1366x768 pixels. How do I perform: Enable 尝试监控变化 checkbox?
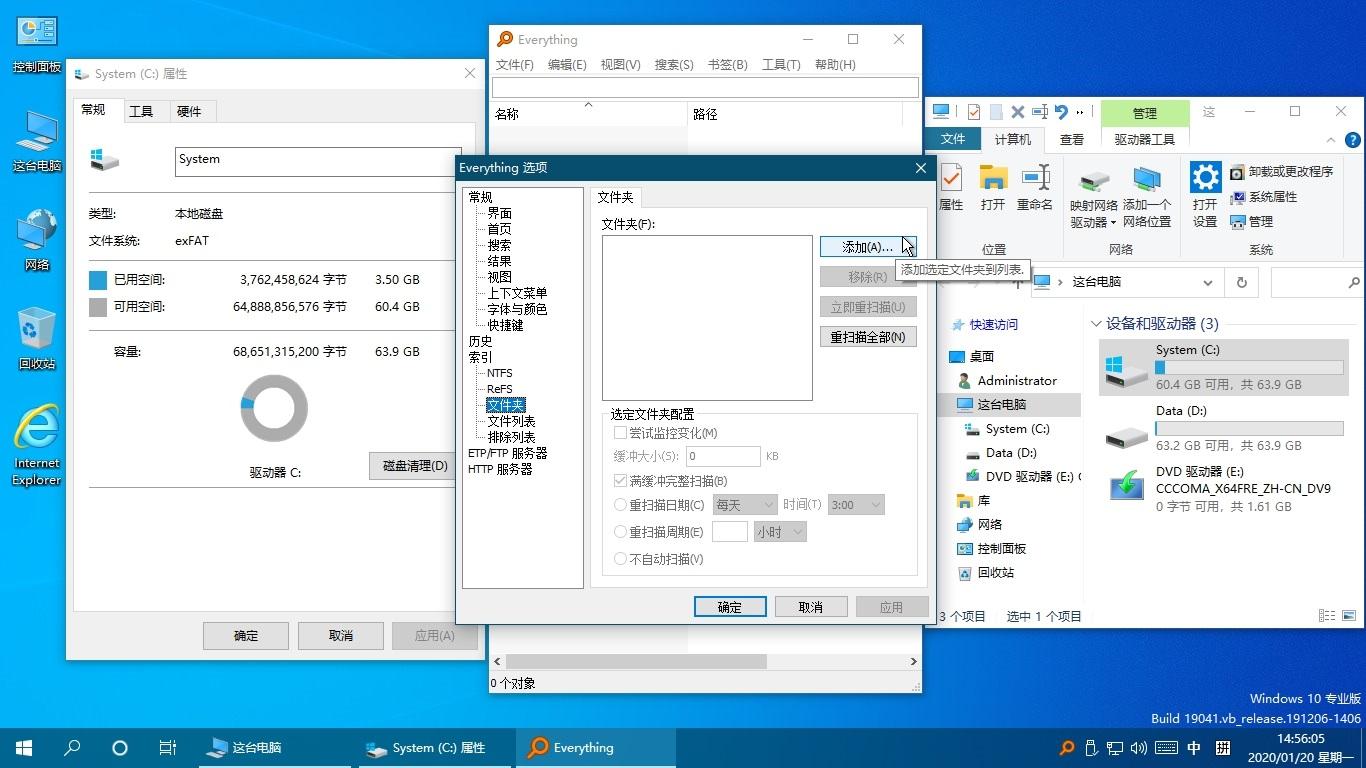(x=622, y=431)
